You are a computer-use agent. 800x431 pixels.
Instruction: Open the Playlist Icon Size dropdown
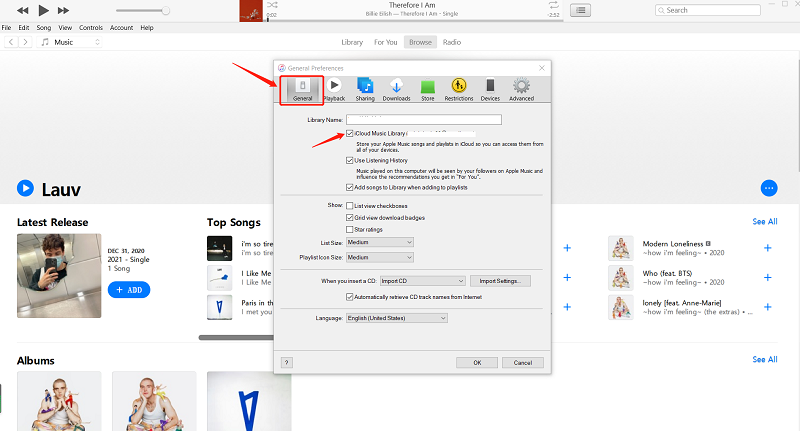380,258
